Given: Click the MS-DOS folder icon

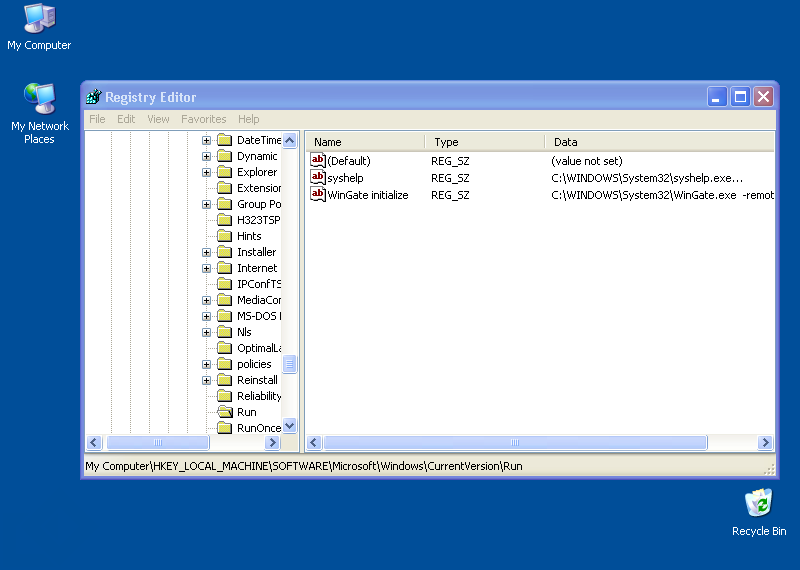Looking at the screenshot, I should coord(224,316).
